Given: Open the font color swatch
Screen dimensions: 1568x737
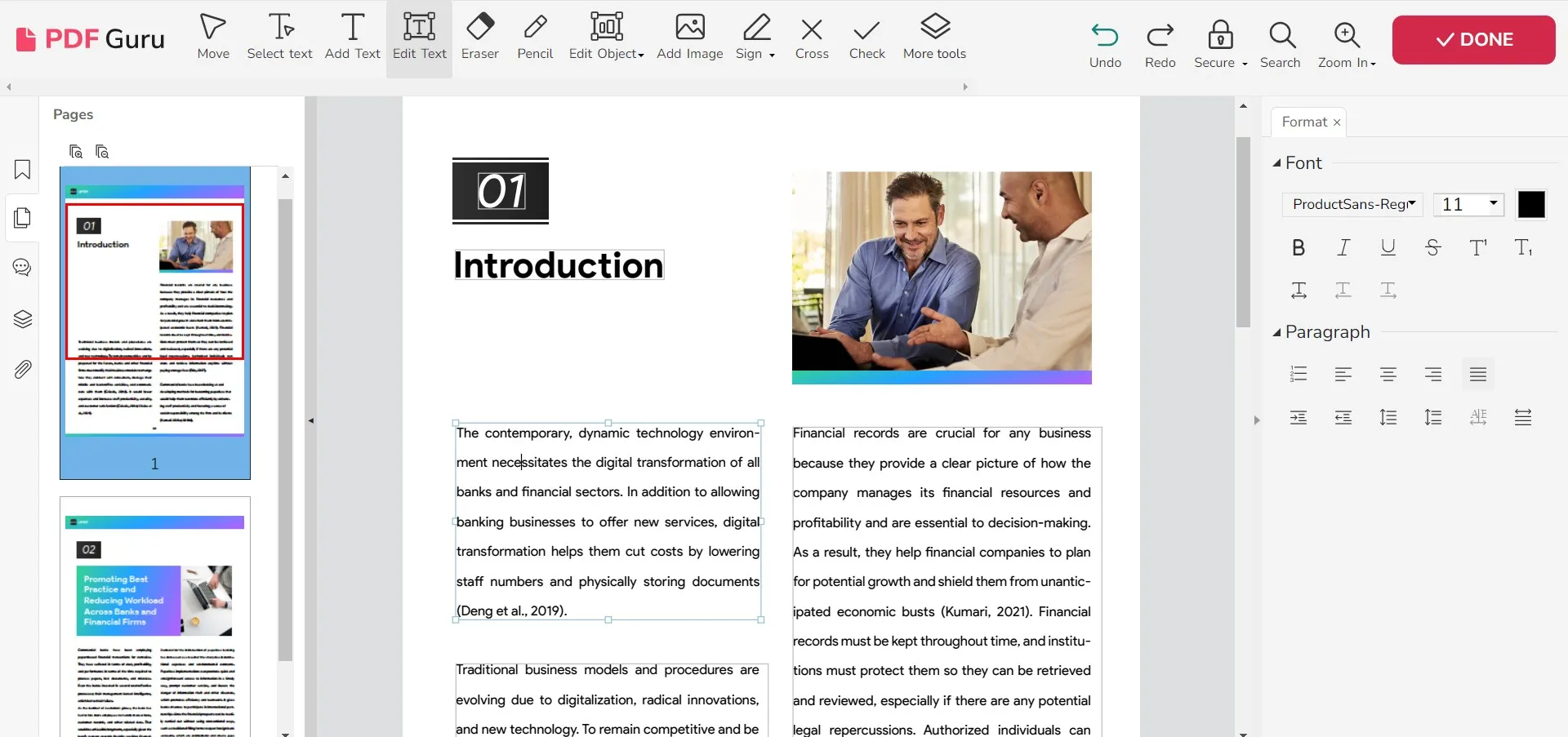Looking at the screenshot, I should point(1530,204).
